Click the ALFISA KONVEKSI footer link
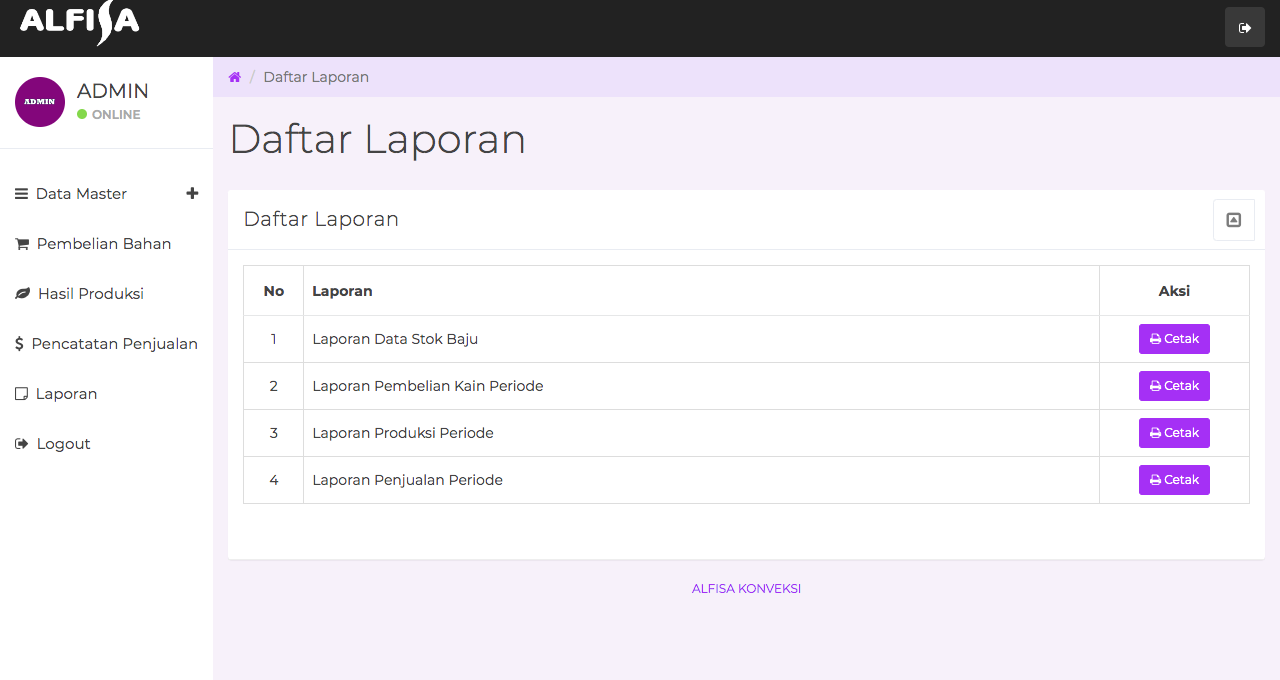Image resolution: width=1280 pixels, height=680 pixels. [746, 589]
